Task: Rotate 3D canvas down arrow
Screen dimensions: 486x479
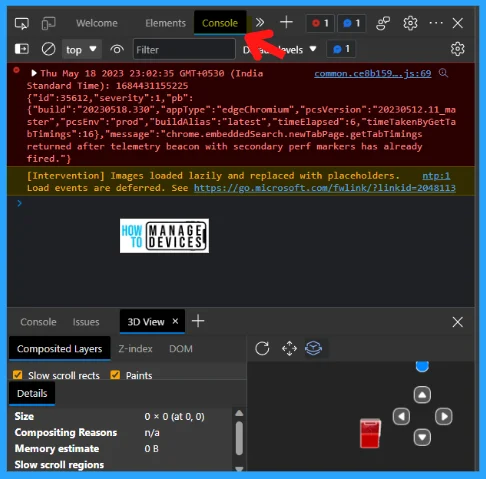Action: pos(422,437)
